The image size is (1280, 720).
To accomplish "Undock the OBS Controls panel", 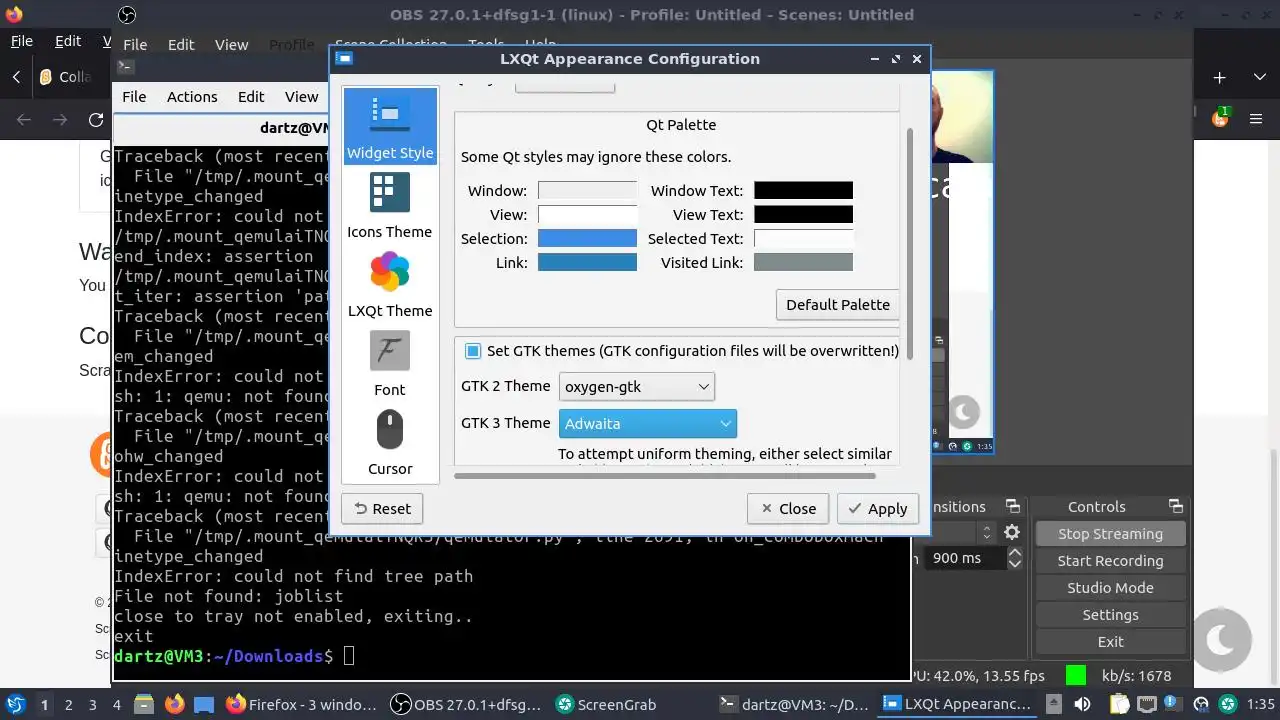I will (1175, 507).
